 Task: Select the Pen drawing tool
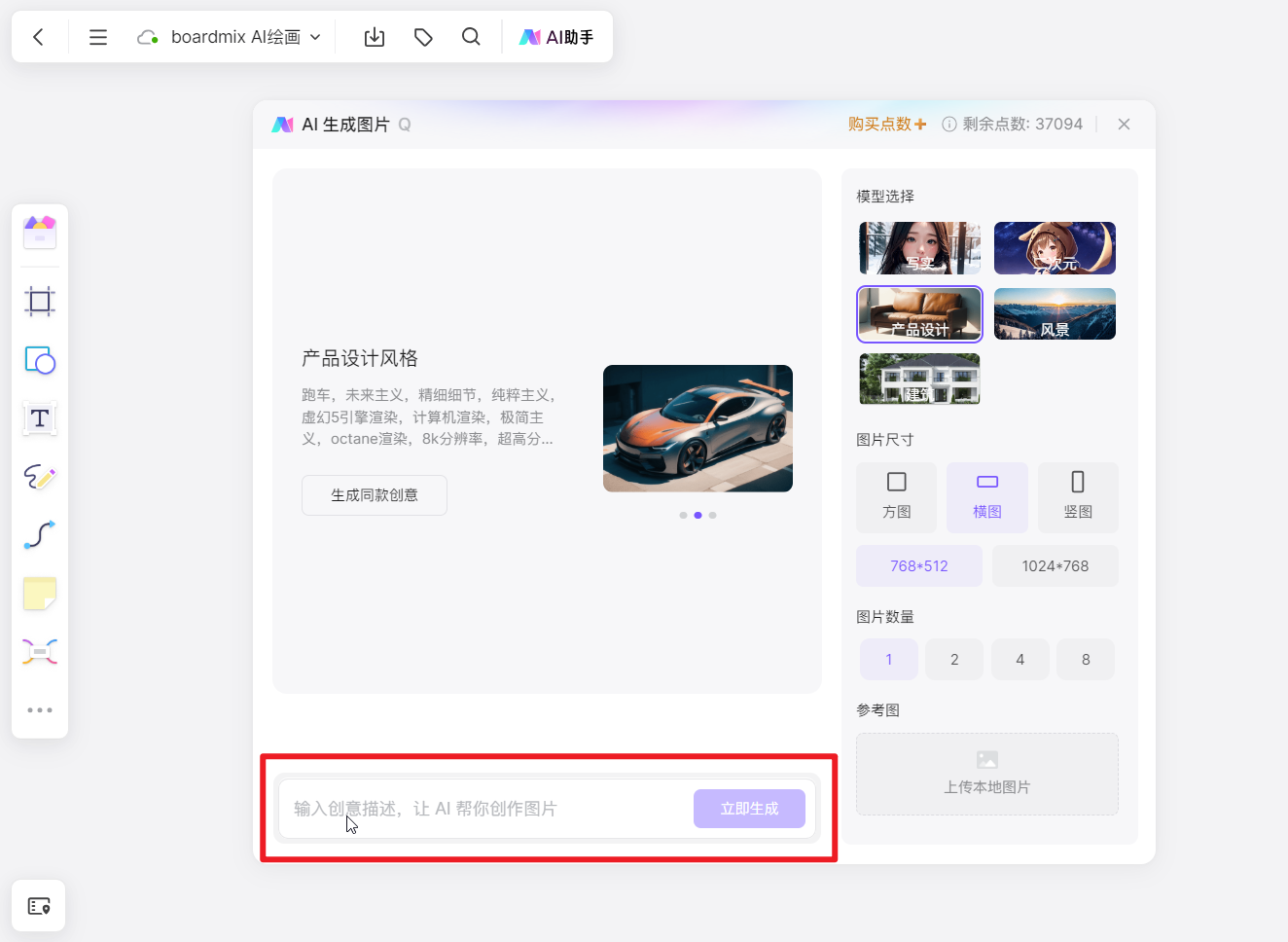coord(40,477)
